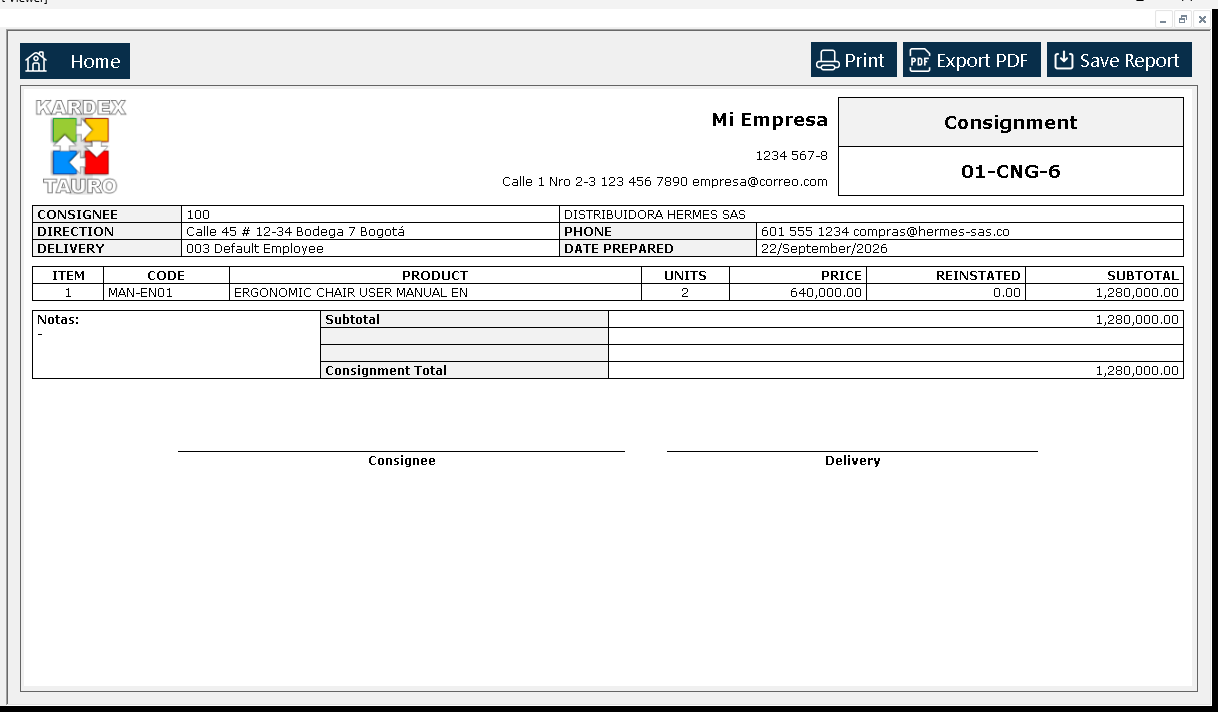Click the PRODUCT column header
Viewport: 1218px width, 712px height.
(435, 276)
